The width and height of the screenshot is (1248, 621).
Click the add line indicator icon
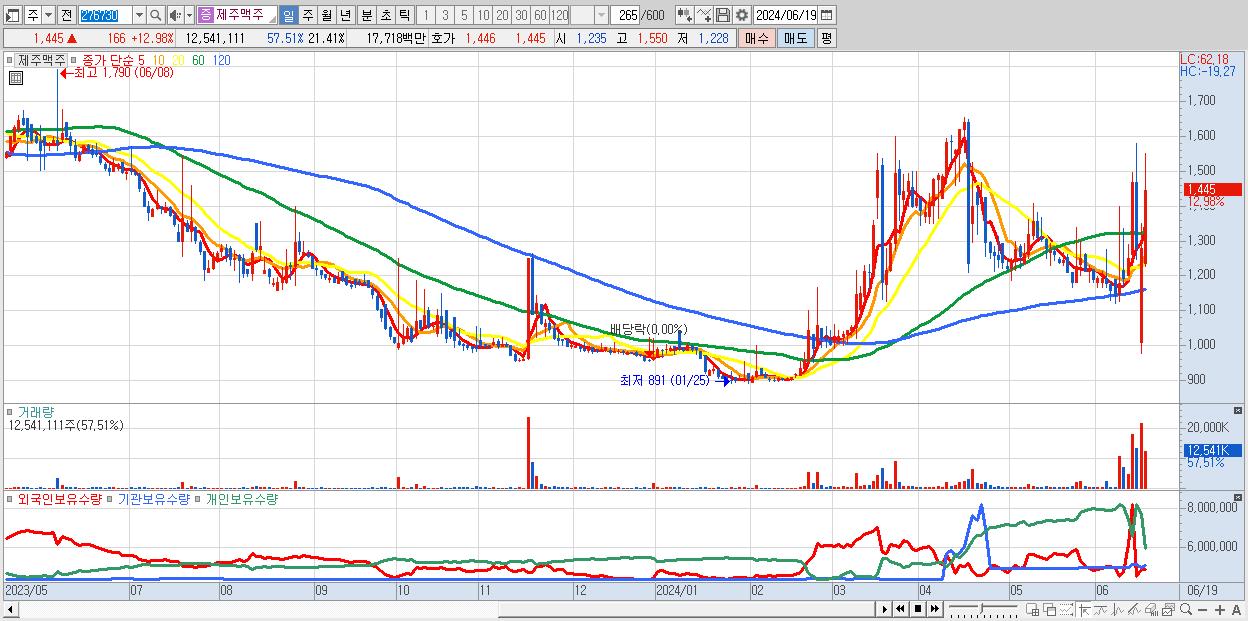(704, 15)
